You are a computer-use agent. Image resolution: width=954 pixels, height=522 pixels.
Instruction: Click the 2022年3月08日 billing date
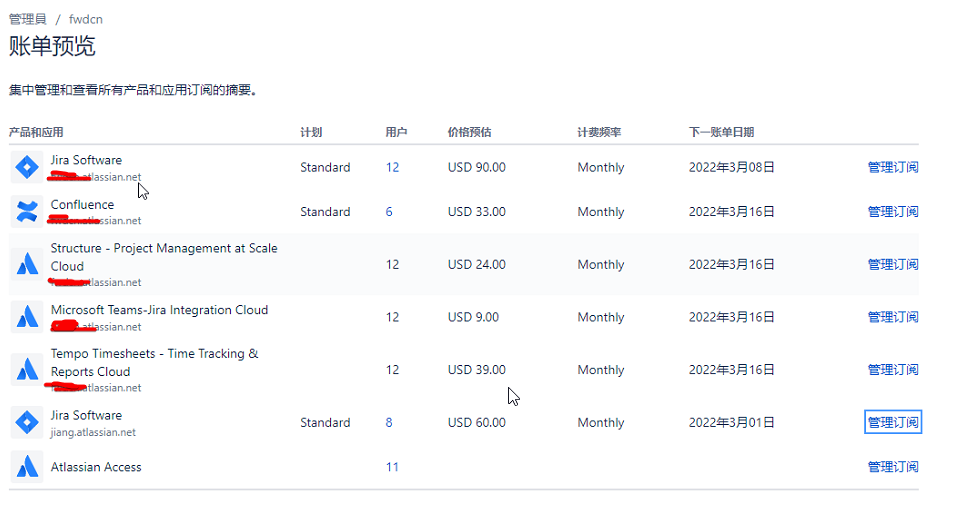731,167
